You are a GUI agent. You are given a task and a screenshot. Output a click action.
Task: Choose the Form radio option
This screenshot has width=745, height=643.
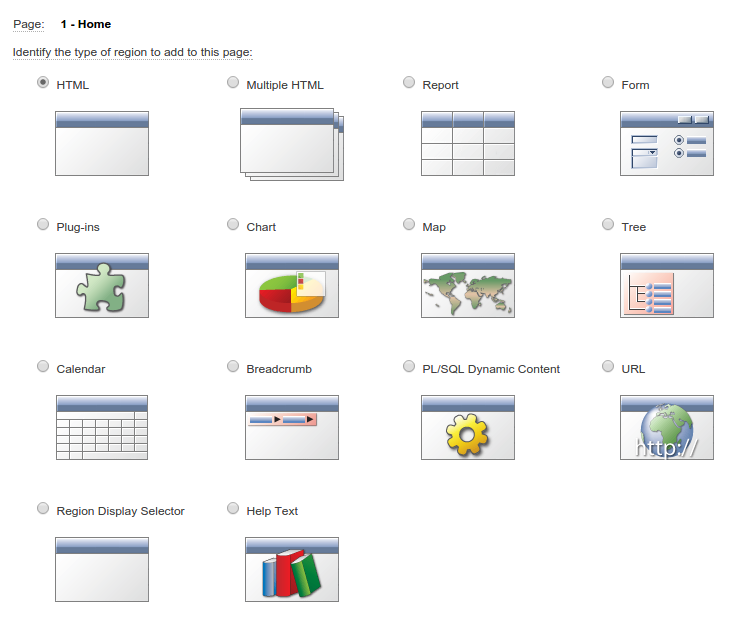[x=608, y=82]
